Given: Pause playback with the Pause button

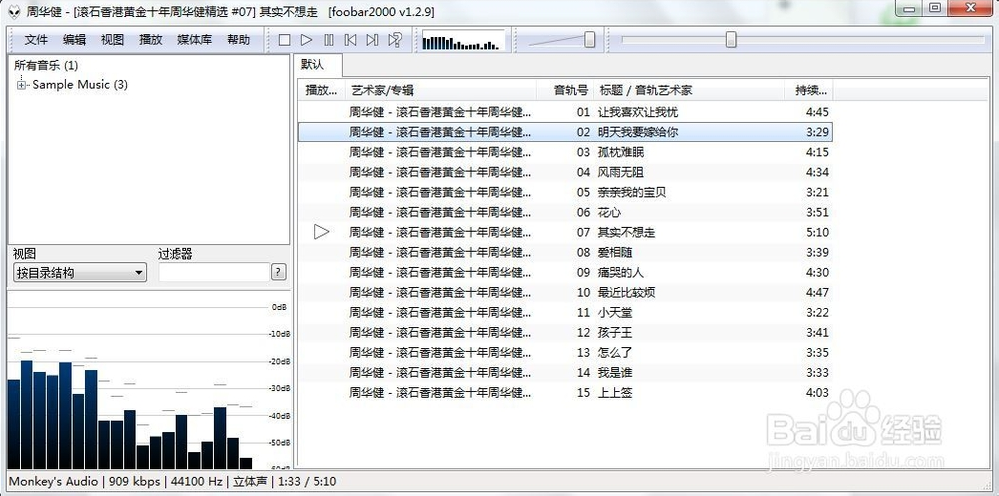Looking at the screenshot, I should coord(329,40).
